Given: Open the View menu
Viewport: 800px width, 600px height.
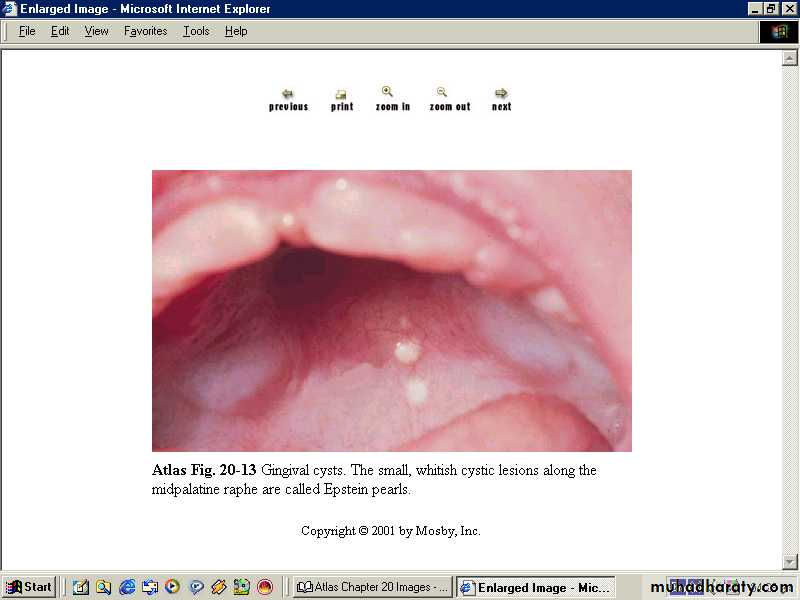Looking at the screenshot, I should click(96, 31).
